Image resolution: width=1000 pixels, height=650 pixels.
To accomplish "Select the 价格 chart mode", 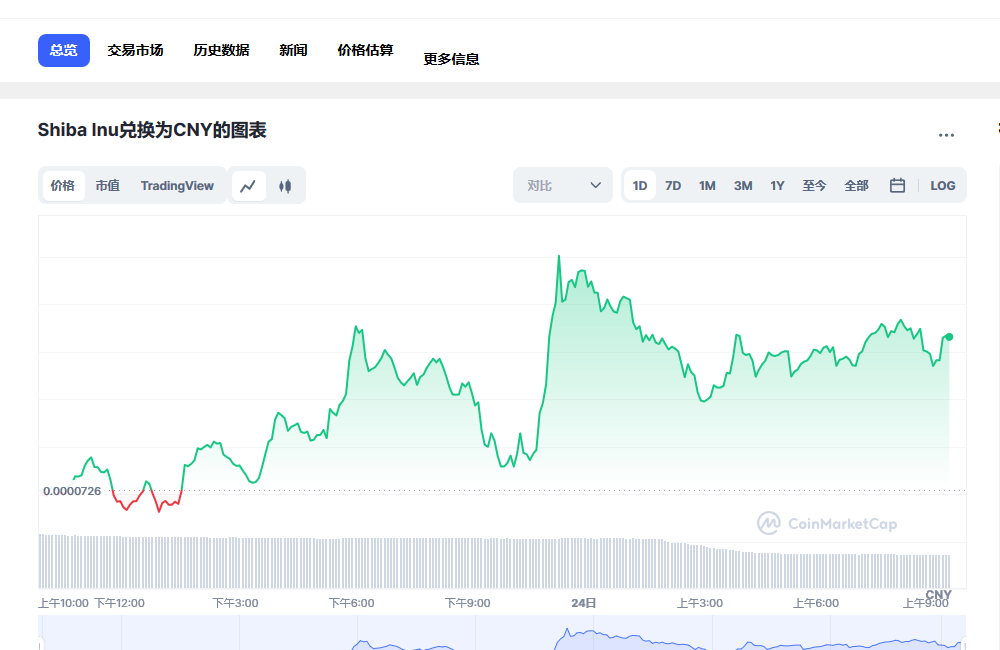I will click(x=63, y=186).
